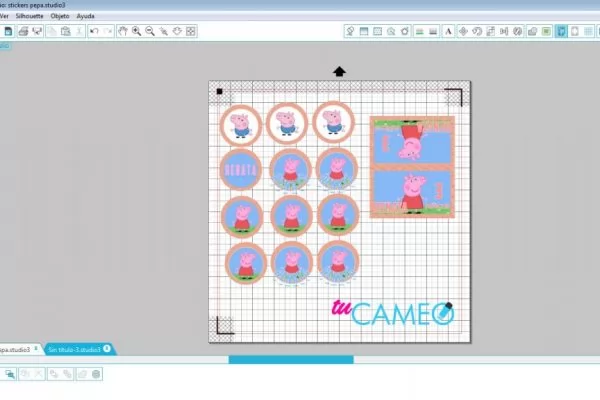This screenshot has width=600, height=400.
Task: Open the Fill Gradient panel
Action: [x=364, y=31]
